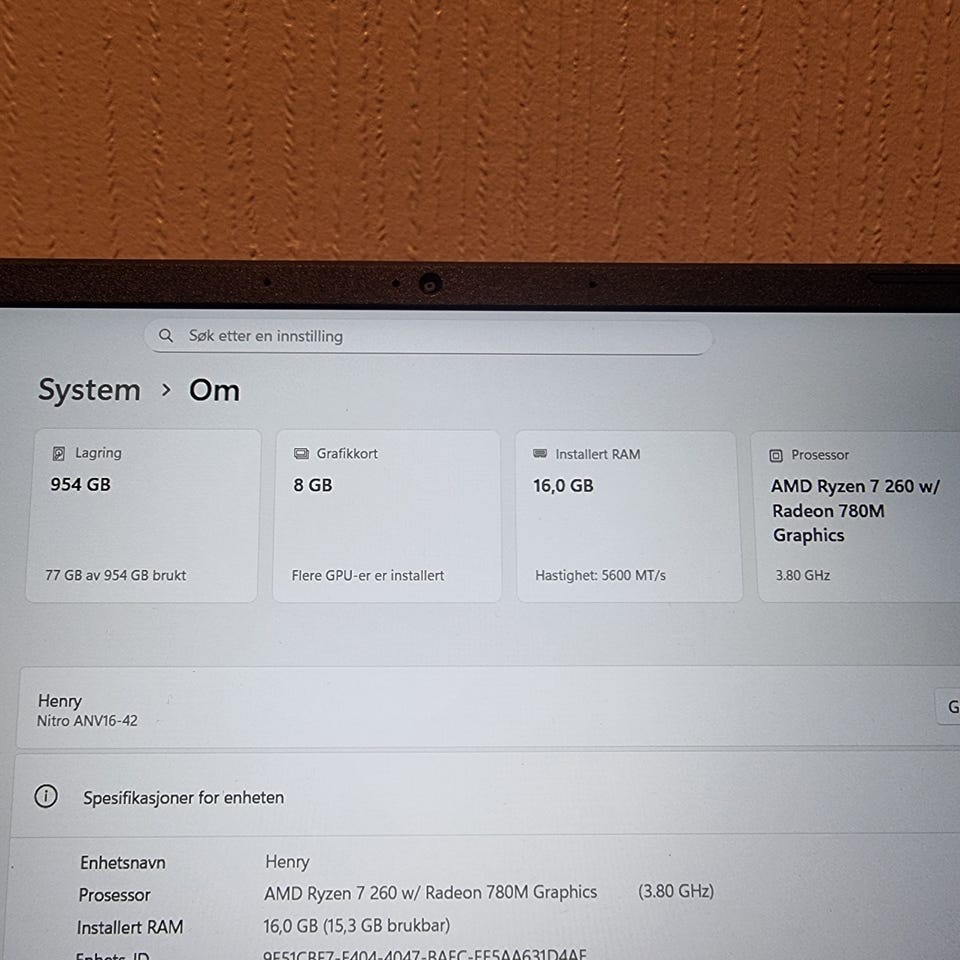Click 'Henry' value next to Enhetsnavn
Screen dimensions: 960x960
tap(287, 862)
